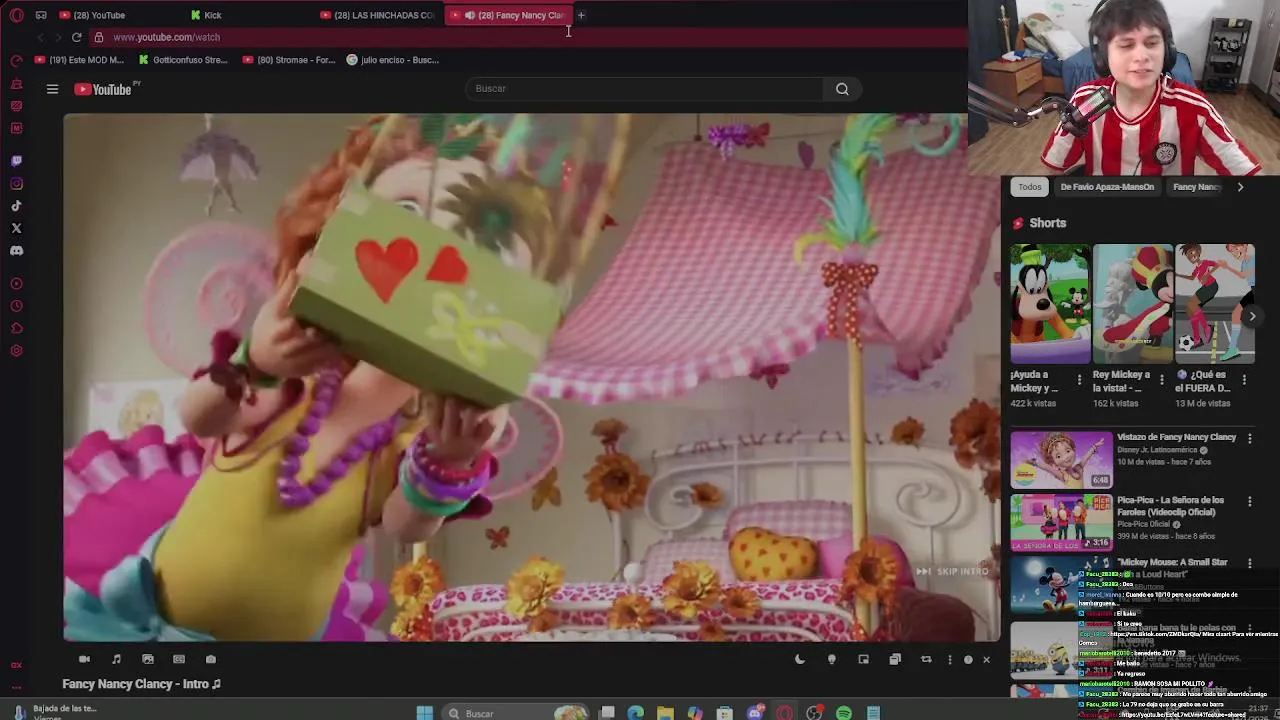Close the player control bar with X
Image resolution: width=1280 pixels, height=720 pixels.
point(986,659)
